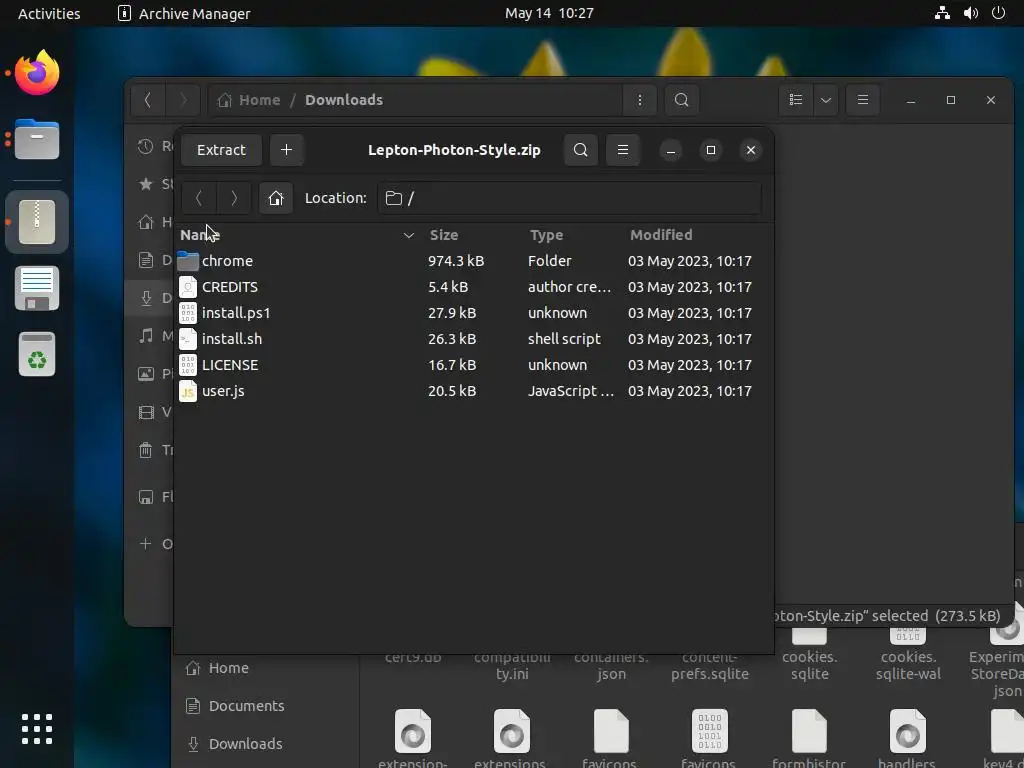Sort the archive list by Size column
Image resolution: width=1024 pixels, height=768 pixels.
click(444, 235)
